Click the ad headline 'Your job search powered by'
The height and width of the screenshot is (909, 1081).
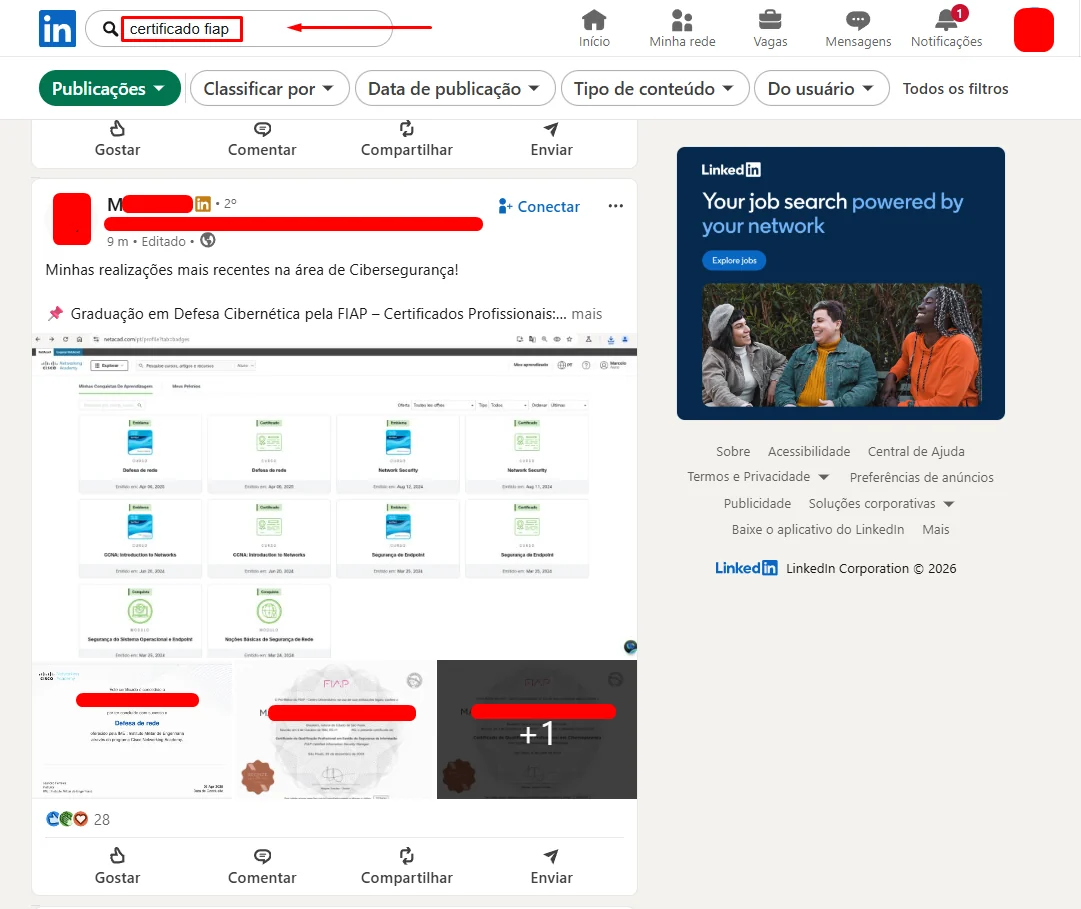(833, 214)
